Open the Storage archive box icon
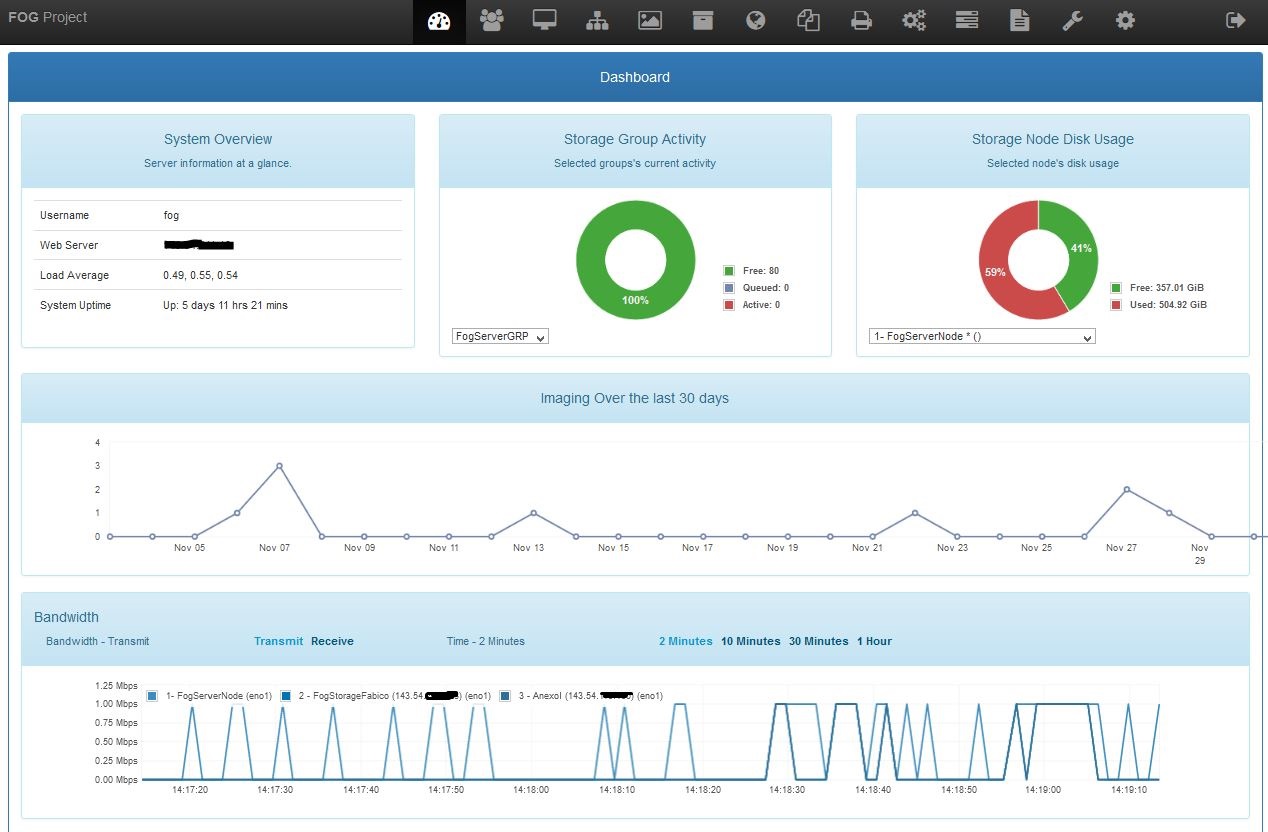This screenshot has width=1268, height=832. (x=703, y=20)
